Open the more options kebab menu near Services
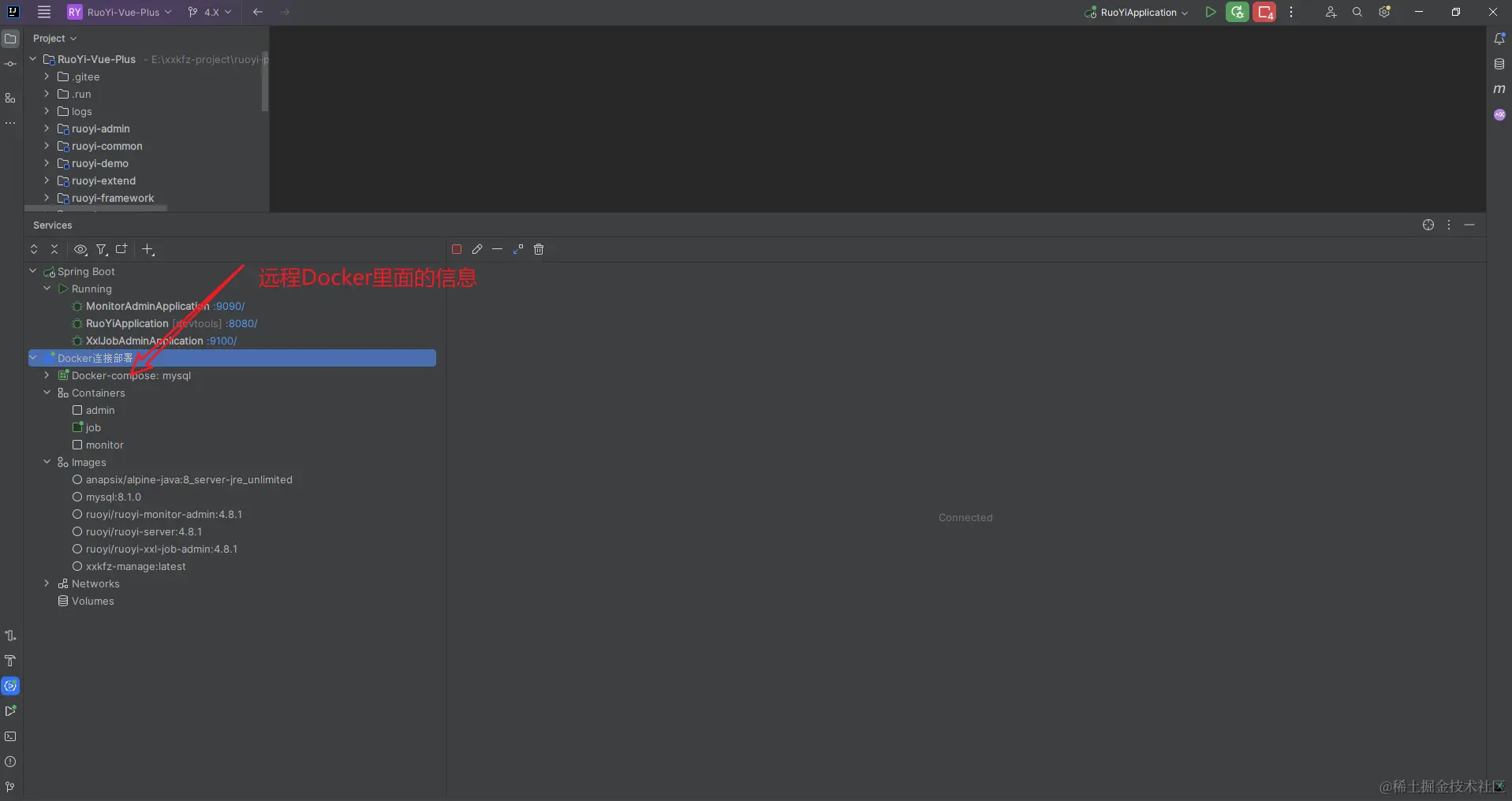 pos(1449,225)
